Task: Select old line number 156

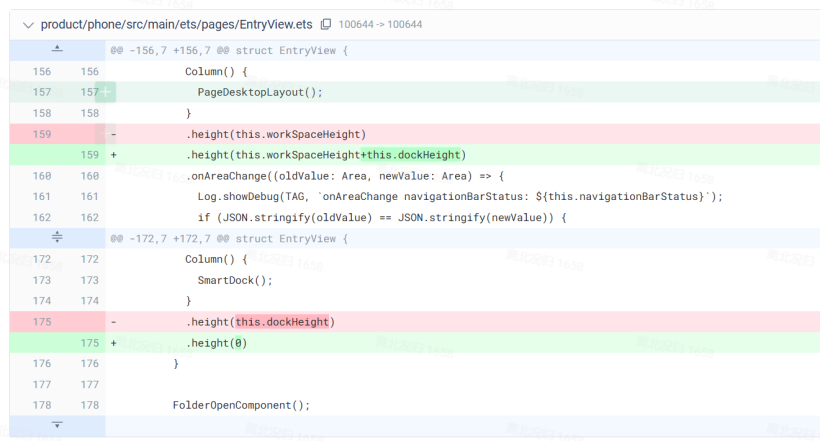Action: (42, 72)
